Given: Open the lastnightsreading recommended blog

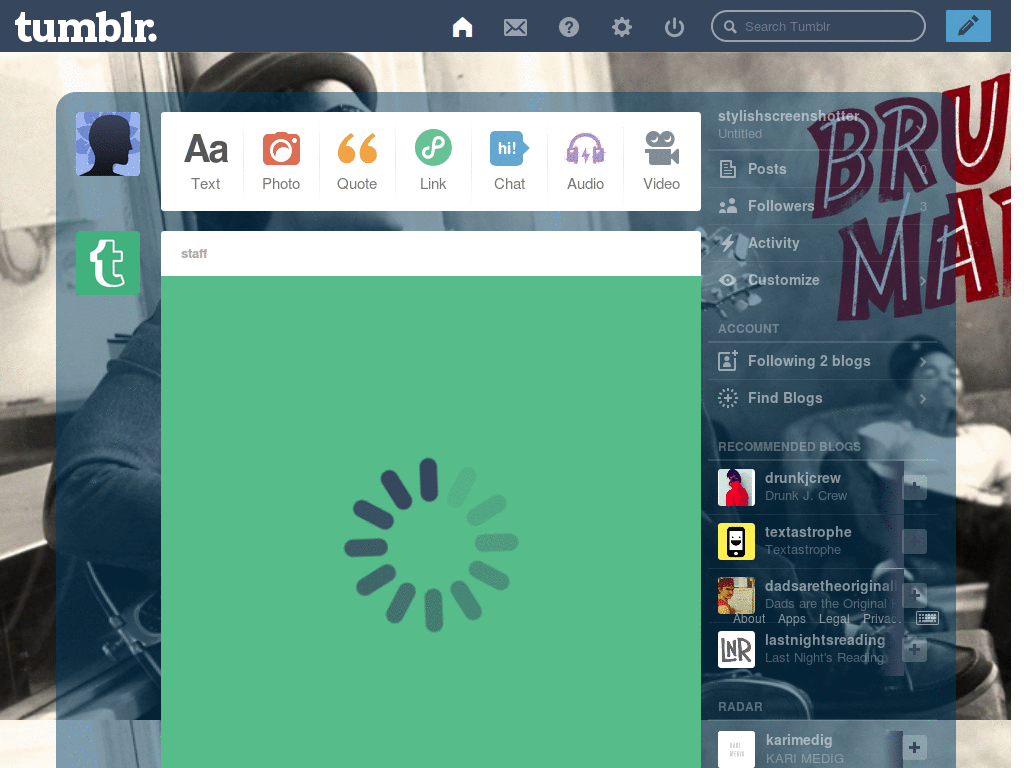Looking at the screenshot, I should pyautogui.click(x=825, y=640).
